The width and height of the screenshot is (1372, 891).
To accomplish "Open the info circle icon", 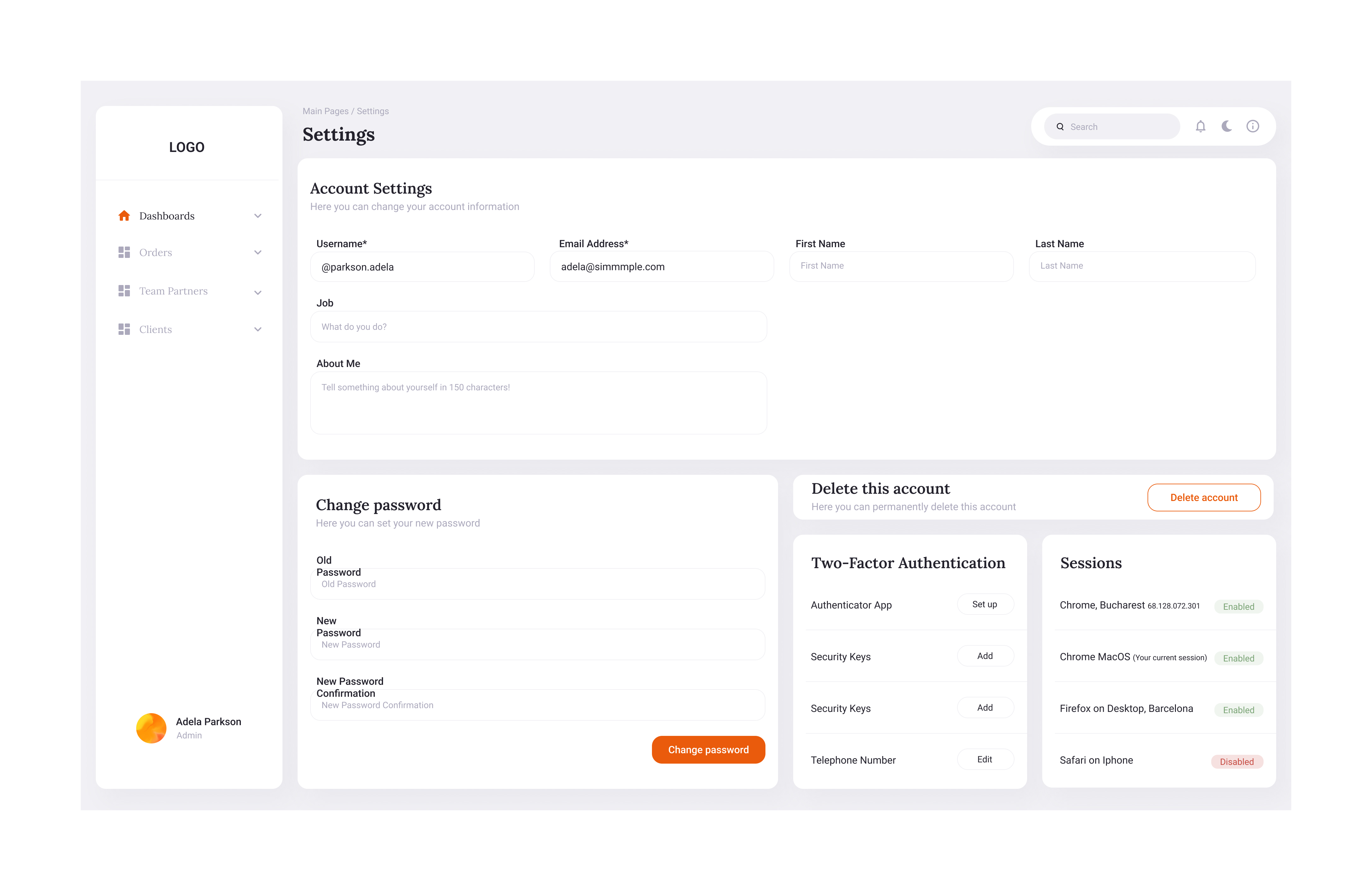I will (1252, 126).
